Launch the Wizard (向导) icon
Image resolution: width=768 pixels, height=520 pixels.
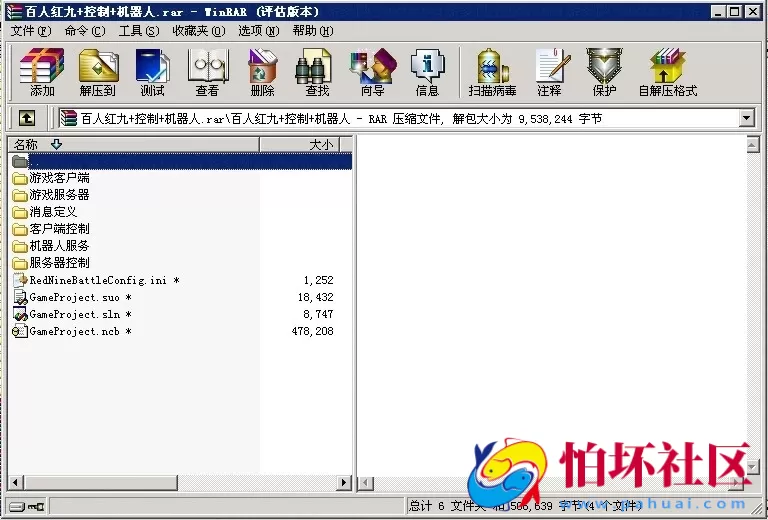[x=373, y=71]
